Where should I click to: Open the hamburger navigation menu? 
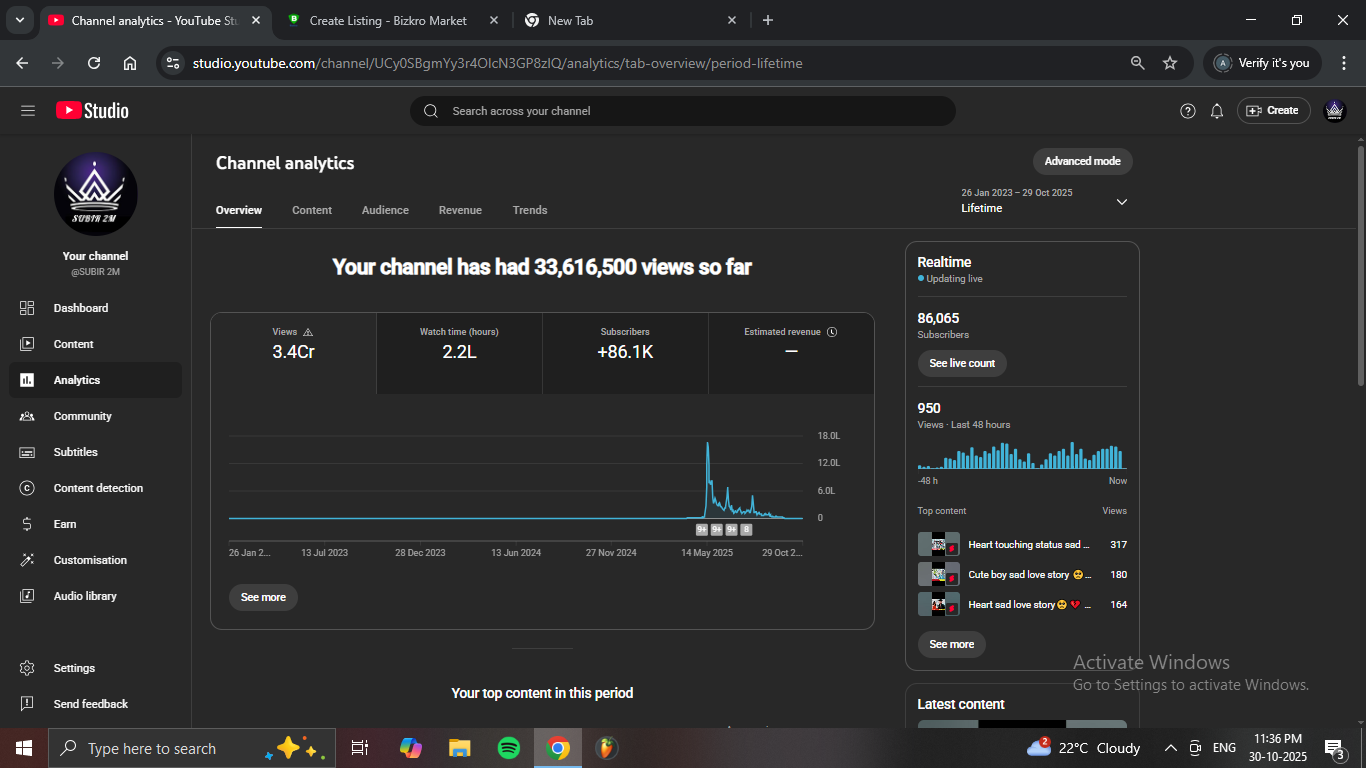point(28,111)
